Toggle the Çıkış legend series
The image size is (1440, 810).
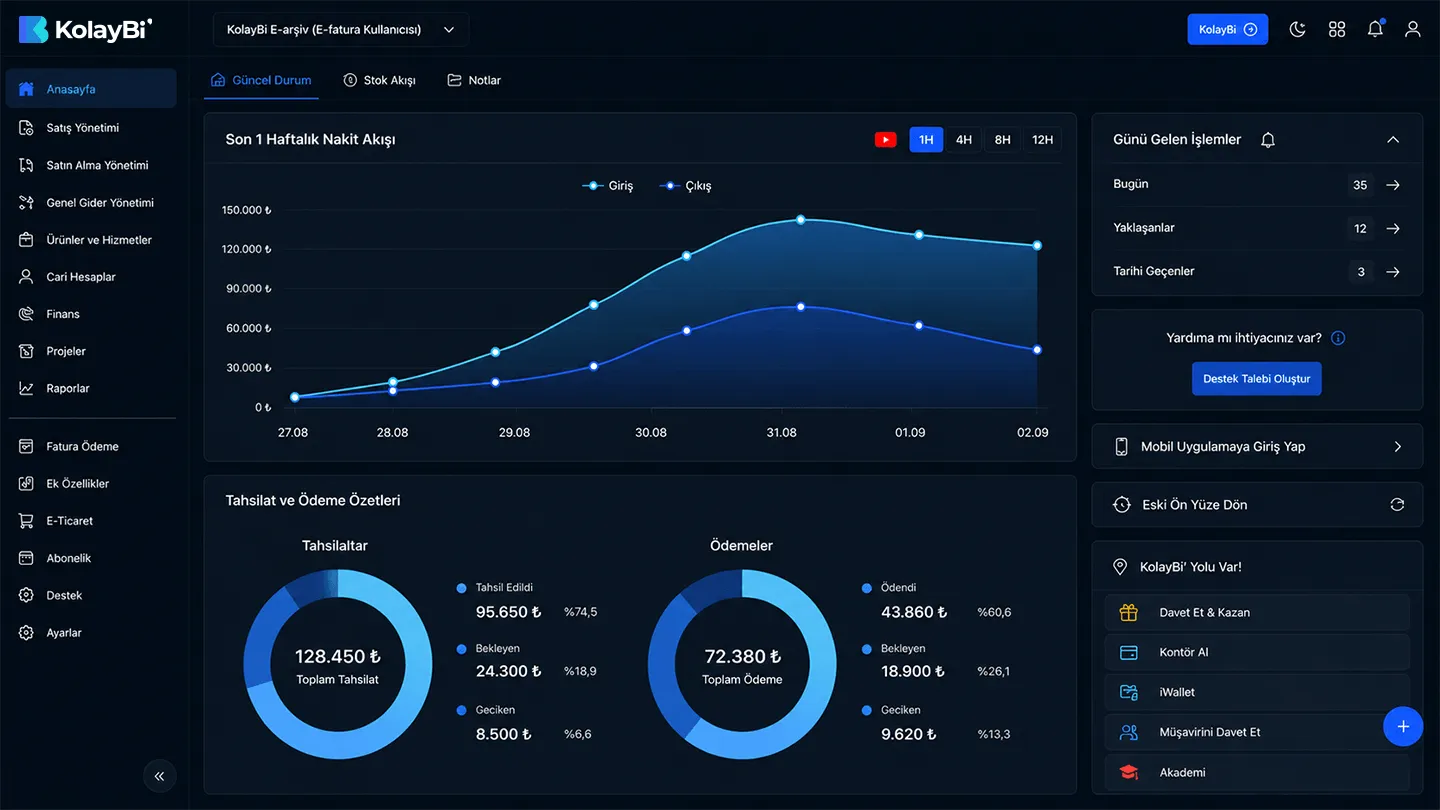(x=685, y=186)
